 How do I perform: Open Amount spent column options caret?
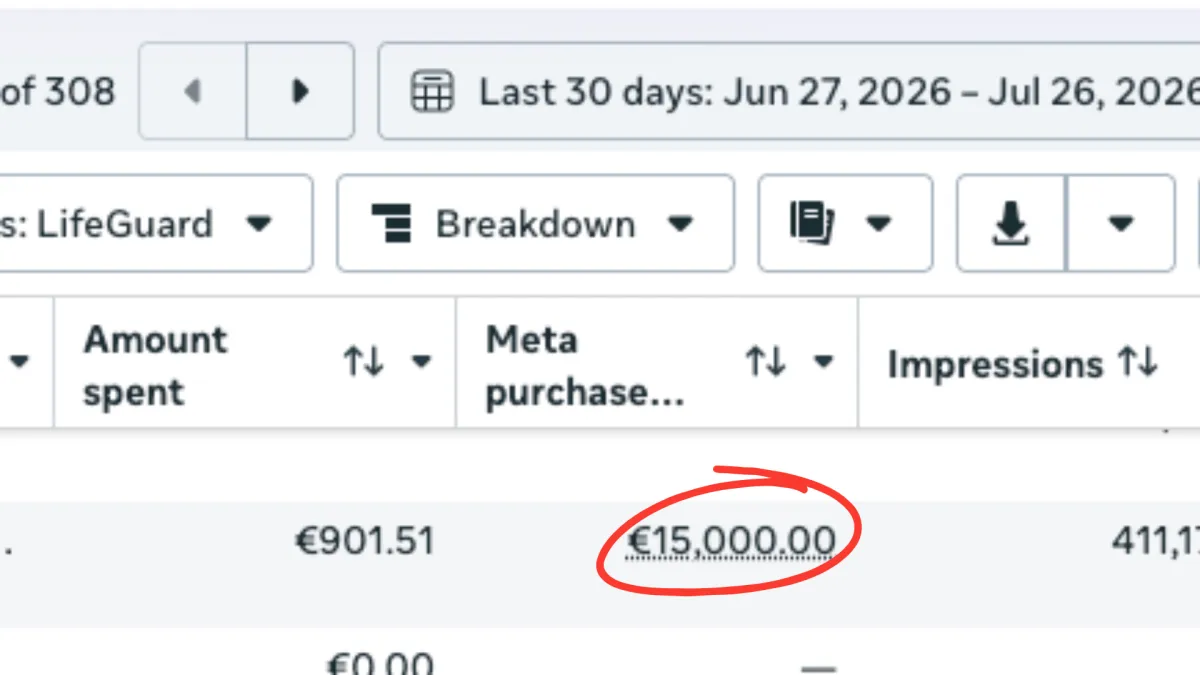point(422,361)
